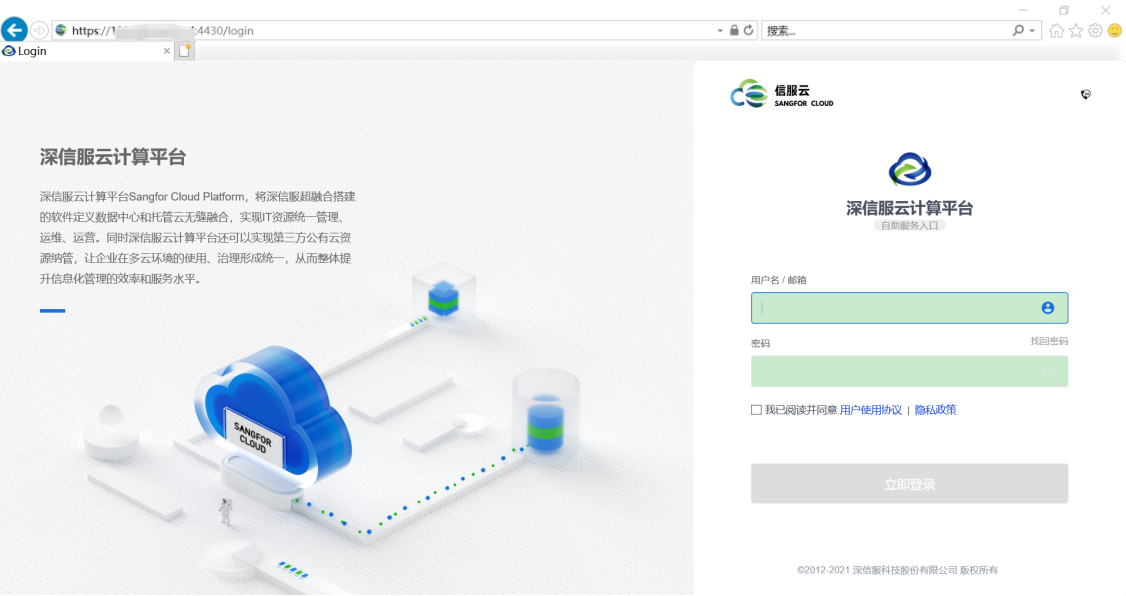Screen dimensions: 1126x596
Task: Click the user avatar icon in username field
Action: (x=1048, y=308)
